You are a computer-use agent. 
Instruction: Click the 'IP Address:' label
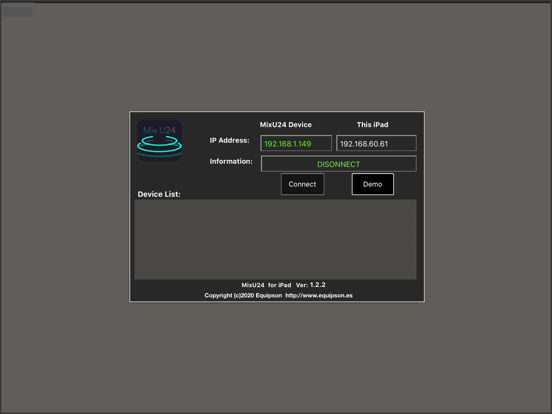pyautogui.click(x=230, y=140)
